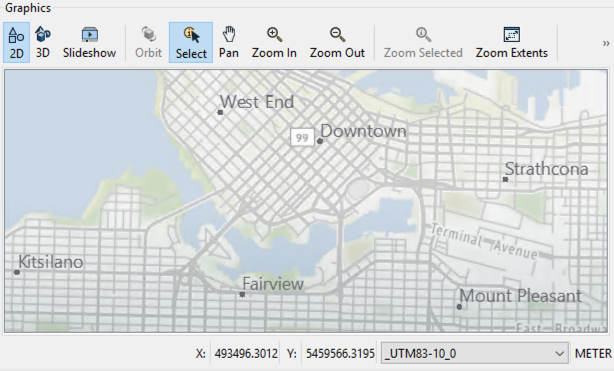Viewport: 614px width, 371px height.
Task: Click the Kitsilano place marker
Action: click(x=17, y=272)
